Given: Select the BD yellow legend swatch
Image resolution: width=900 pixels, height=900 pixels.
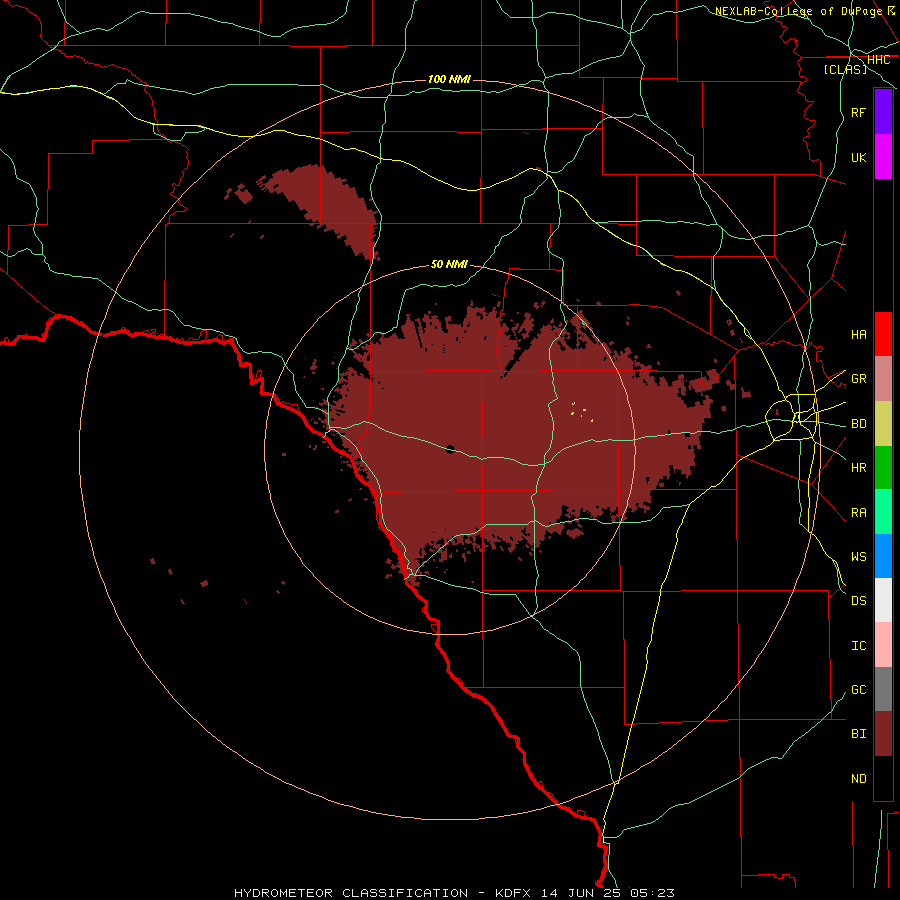Looking at the screenshot, I should 883,424.
